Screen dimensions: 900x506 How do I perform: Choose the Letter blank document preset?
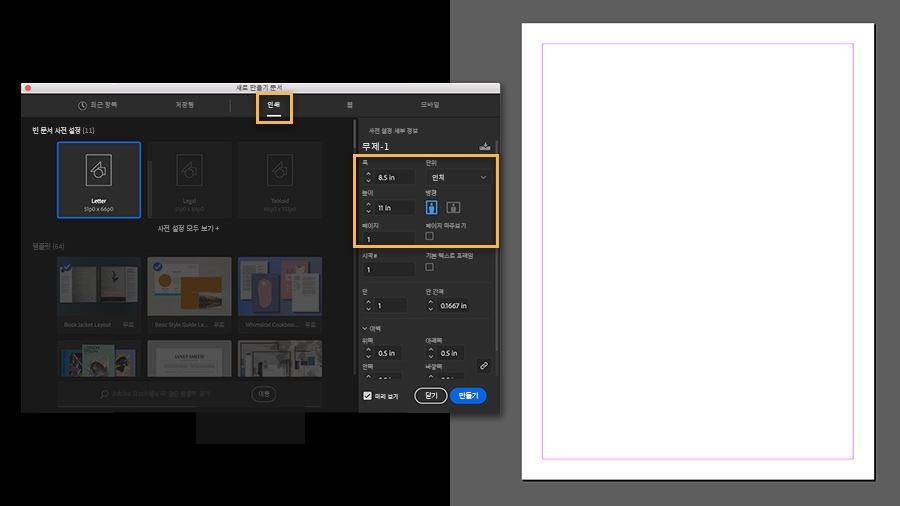99,180
